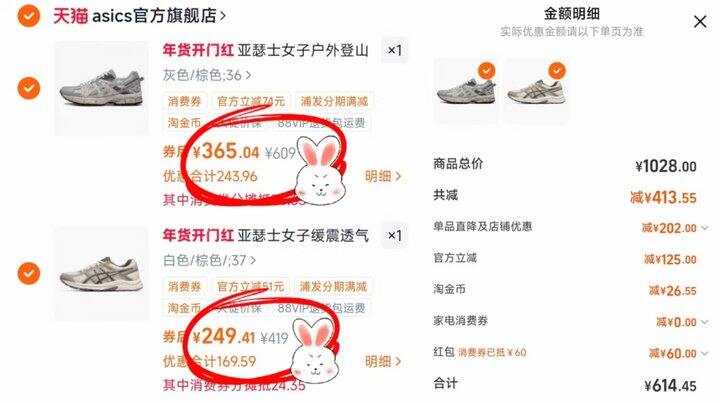The width and height of the screenshot is (720, 403).
Task: Close the 金额明细 panel
Action: click(x=700, y=22)
